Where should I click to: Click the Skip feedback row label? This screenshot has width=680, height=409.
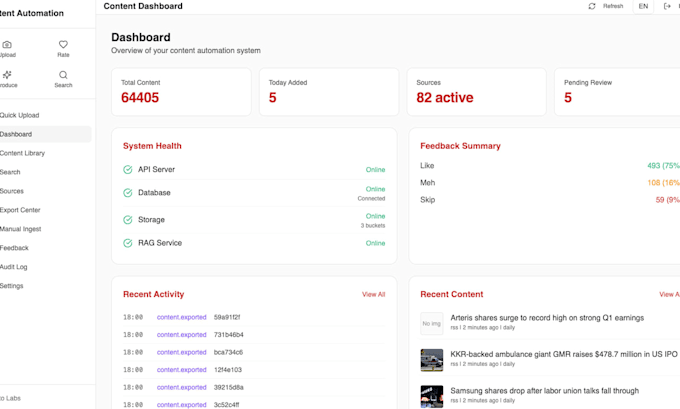click(x=428, y=200)
